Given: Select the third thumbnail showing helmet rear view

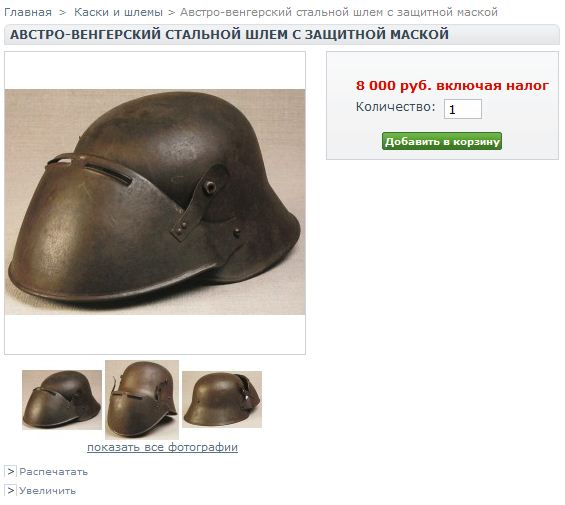Looking at the screenshot, I should tap(222, 399).
